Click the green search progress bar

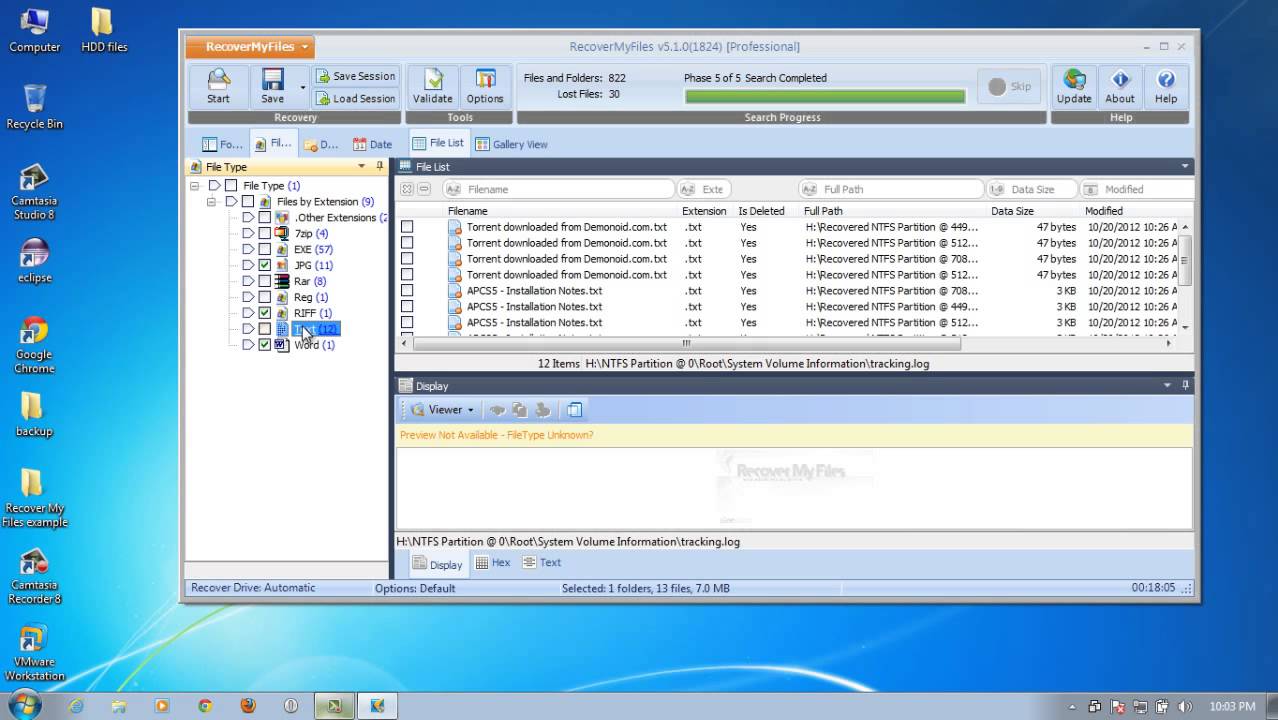click(x=825, y=97)
